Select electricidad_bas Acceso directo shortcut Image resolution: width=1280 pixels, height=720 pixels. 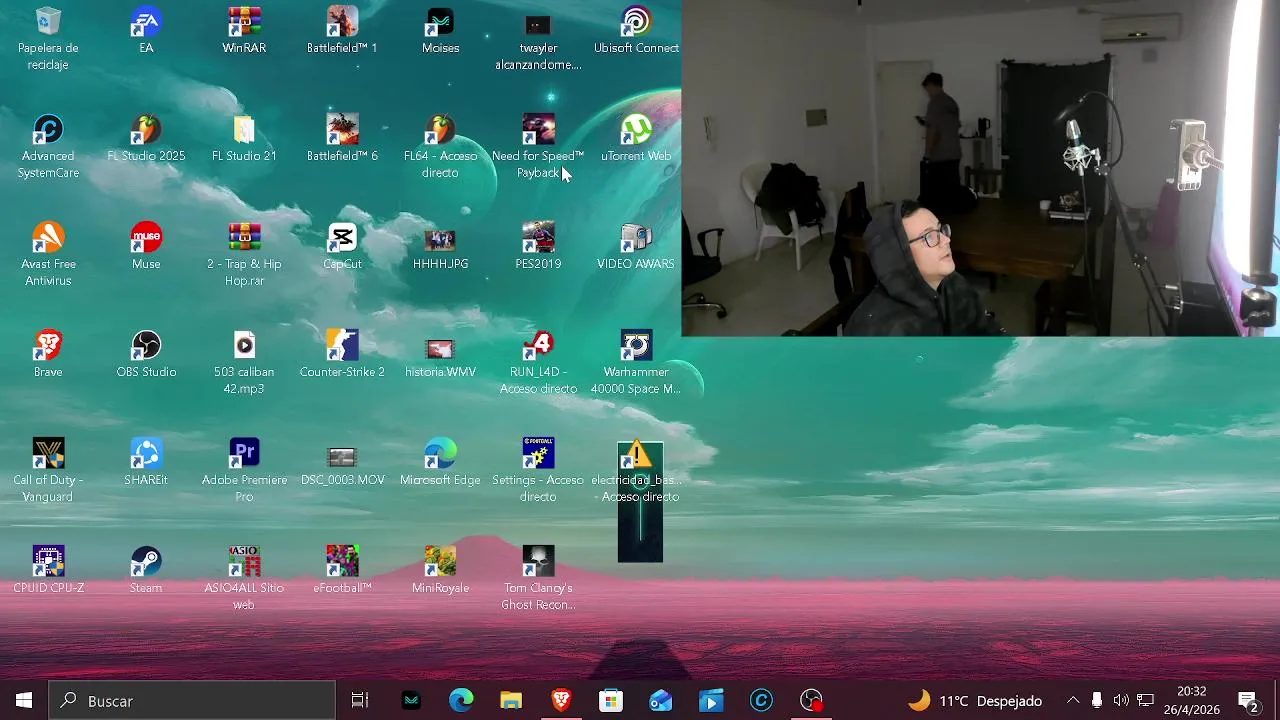[636, 470]
